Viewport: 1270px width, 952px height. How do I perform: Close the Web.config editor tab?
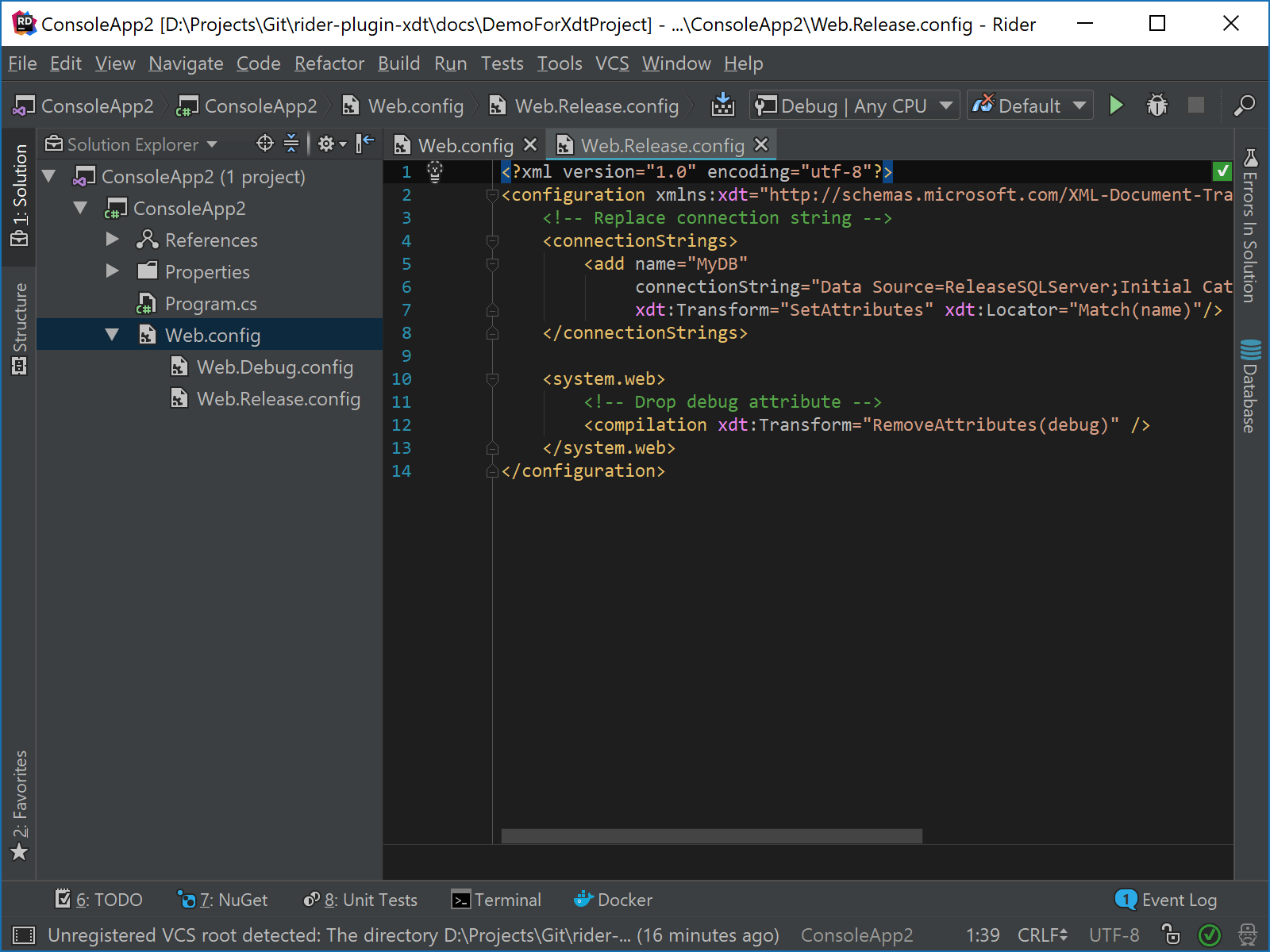coord(530,144)
